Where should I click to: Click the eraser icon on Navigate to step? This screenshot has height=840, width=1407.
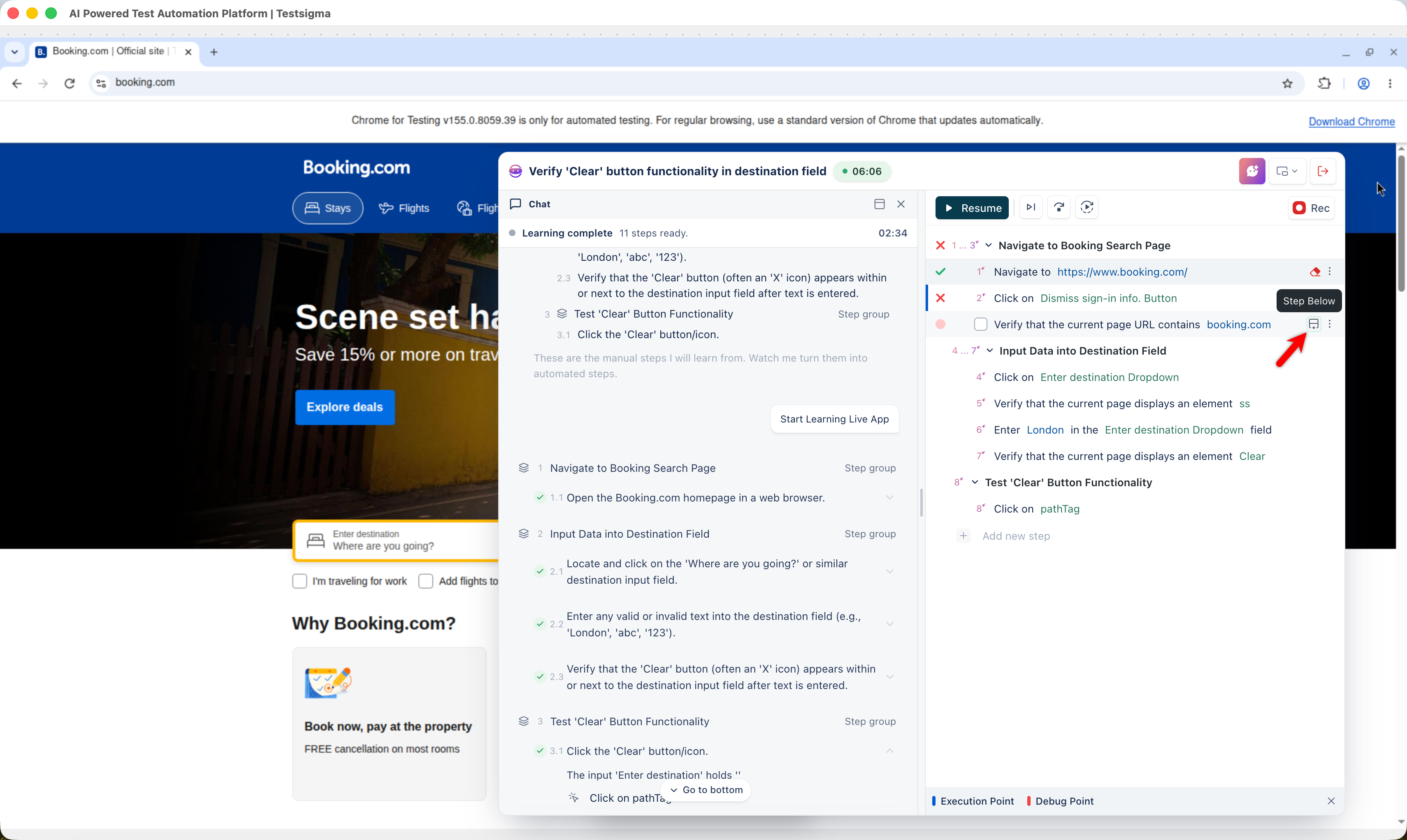[x=1315, y=271]
